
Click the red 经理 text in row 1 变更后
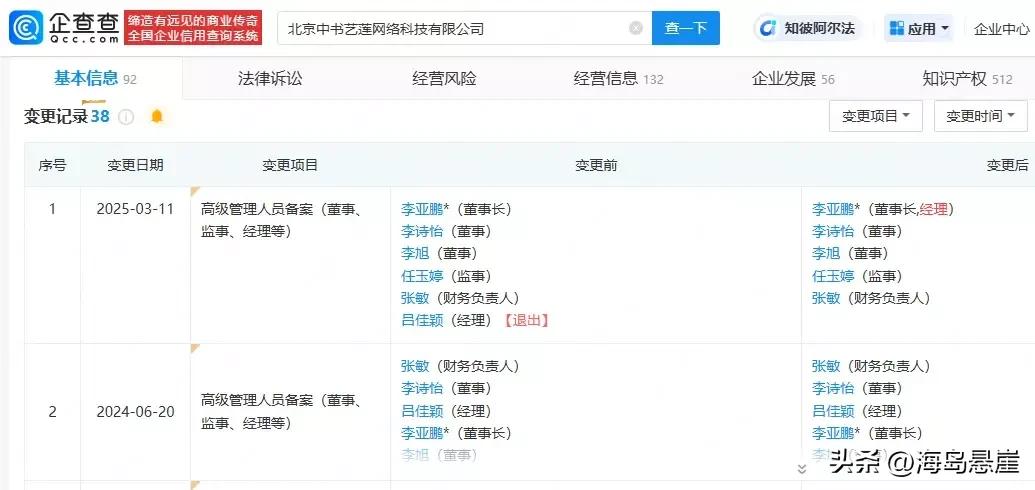[933, 209]
